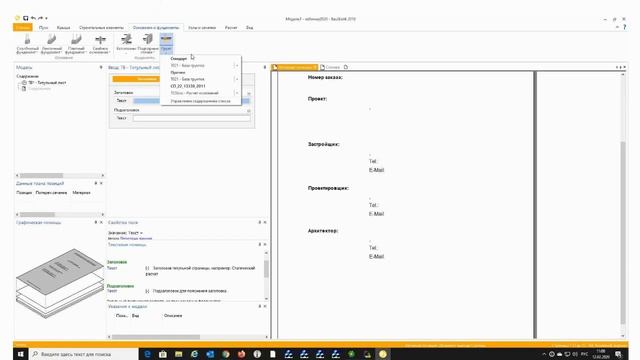
Task: Select the Подпорная стенка ribbon tool
Action: 147,44
